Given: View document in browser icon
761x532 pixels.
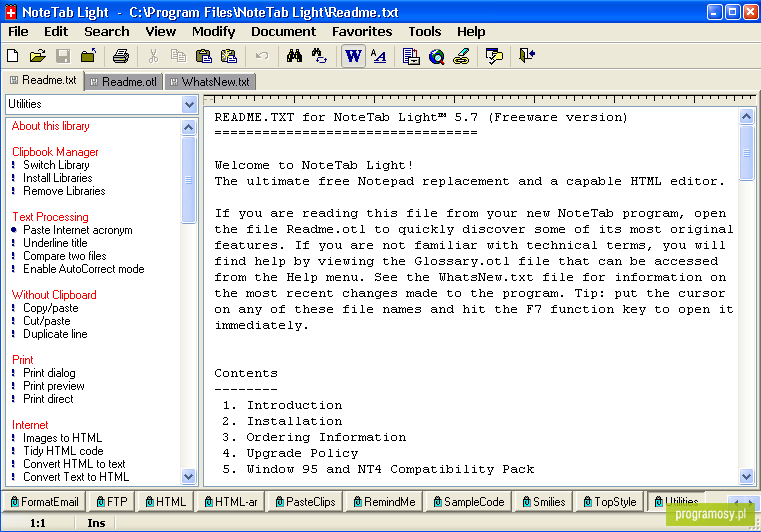Looking at the screenshot, I should (436, 56).
